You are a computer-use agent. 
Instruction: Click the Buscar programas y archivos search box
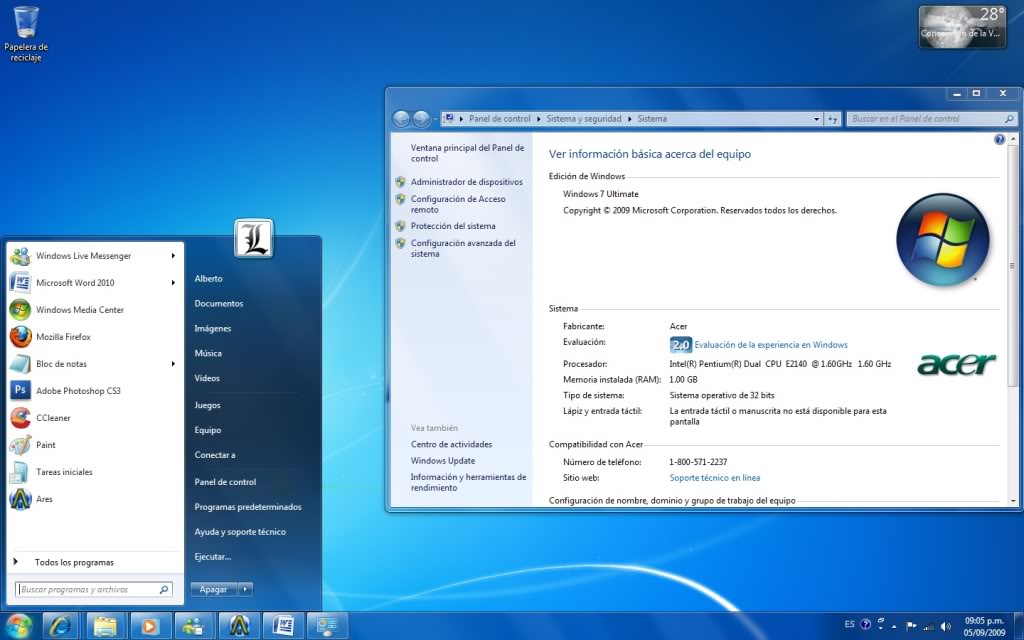88,589
